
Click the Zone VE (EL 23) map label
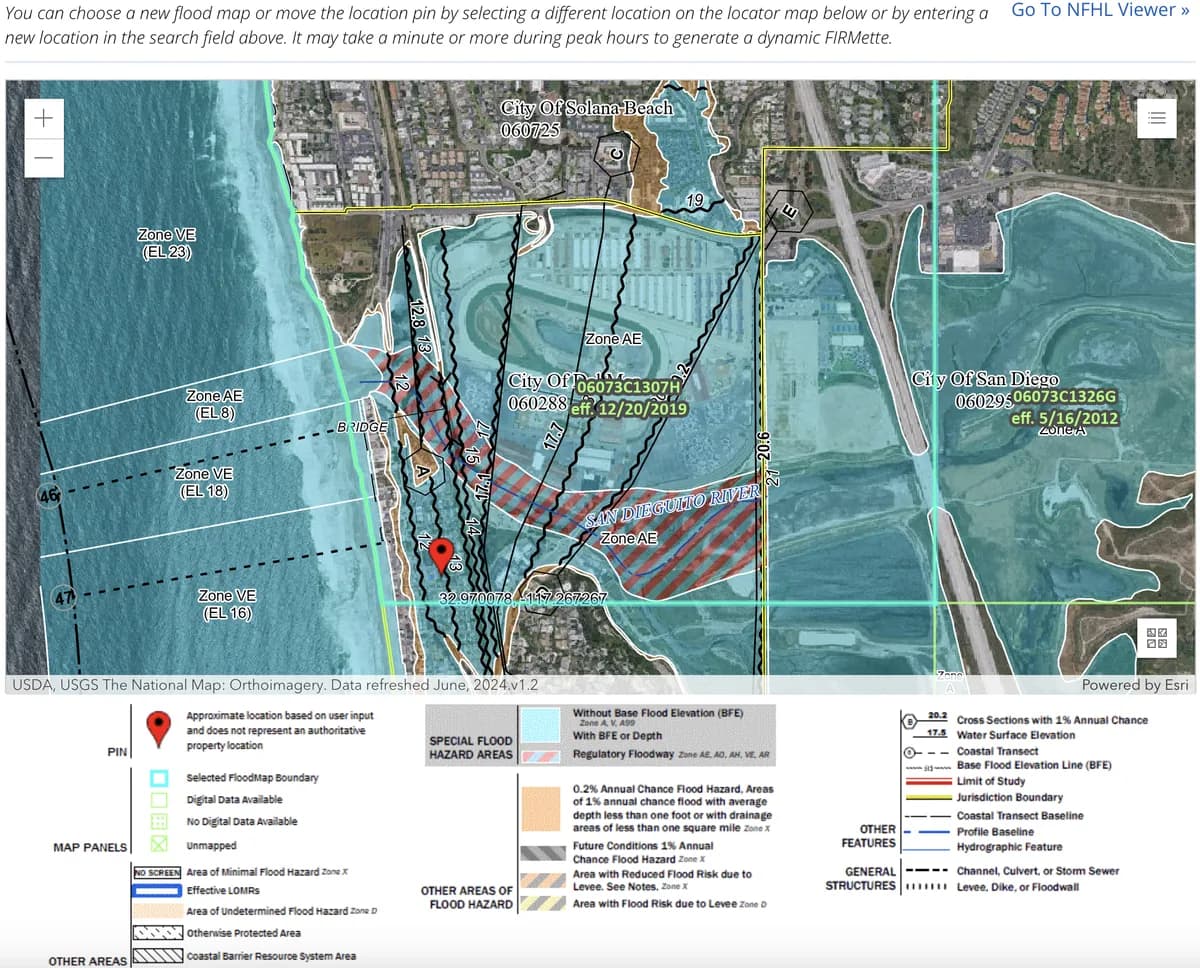pos(166,243)
